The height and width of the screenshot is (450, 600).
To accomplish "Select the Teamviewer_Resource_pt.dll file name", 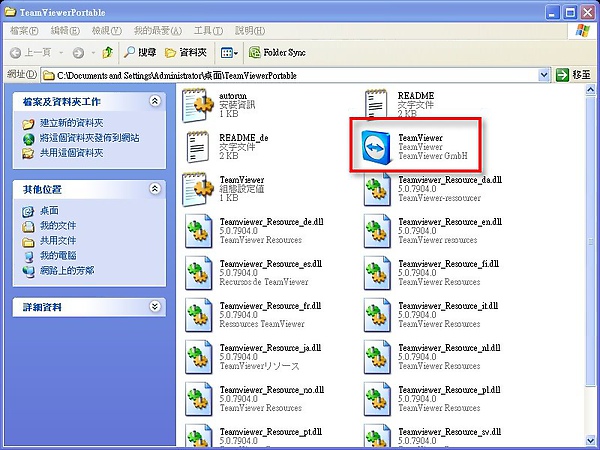I will tap(271, 432).
